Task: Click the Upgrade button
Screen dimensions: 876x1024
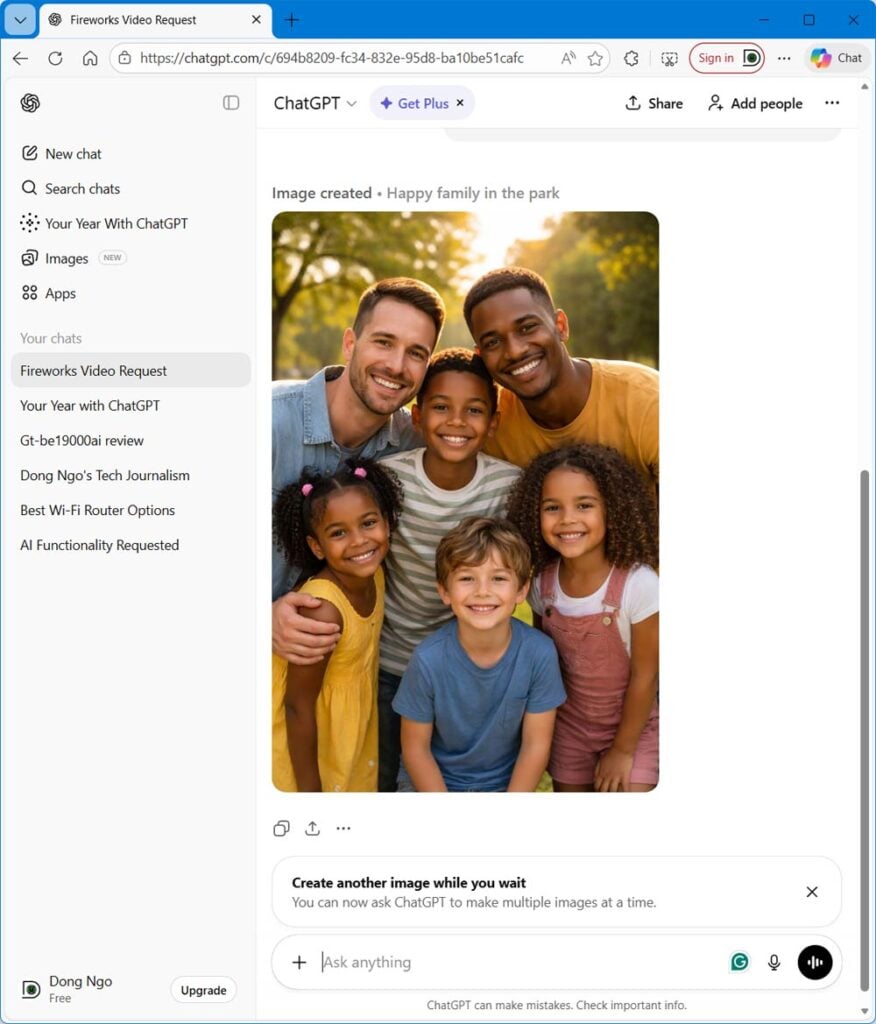Action: 203,990
